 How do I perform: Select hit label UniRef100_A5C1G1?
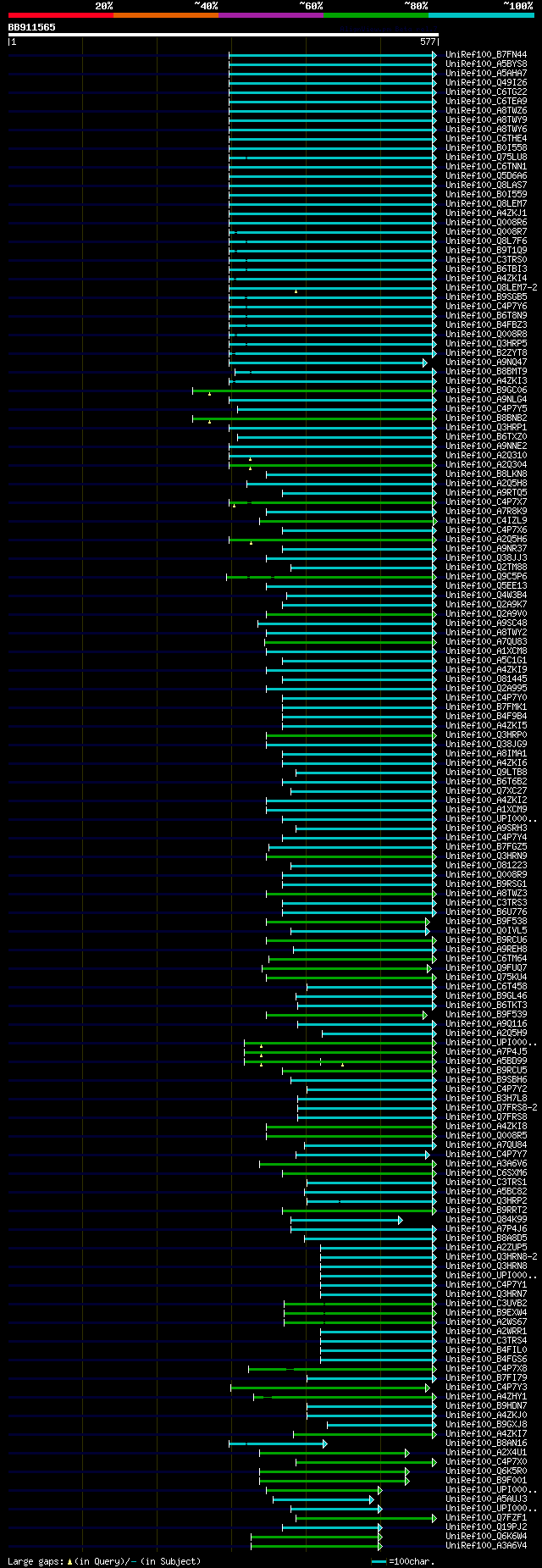click(x=486, y=661)
